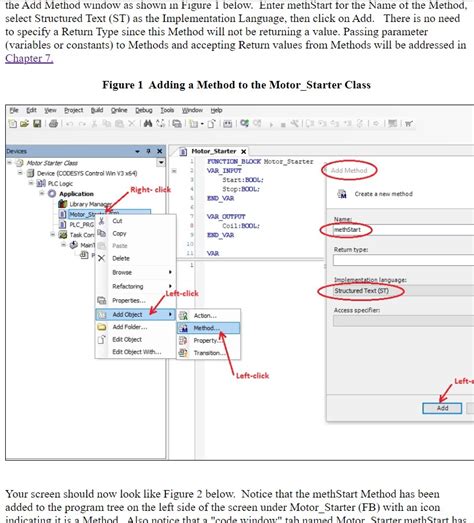This screenshot has height=523, width=474.
Task: Click the PLC Logic icon in tree
Action: [x=41, y=183]
